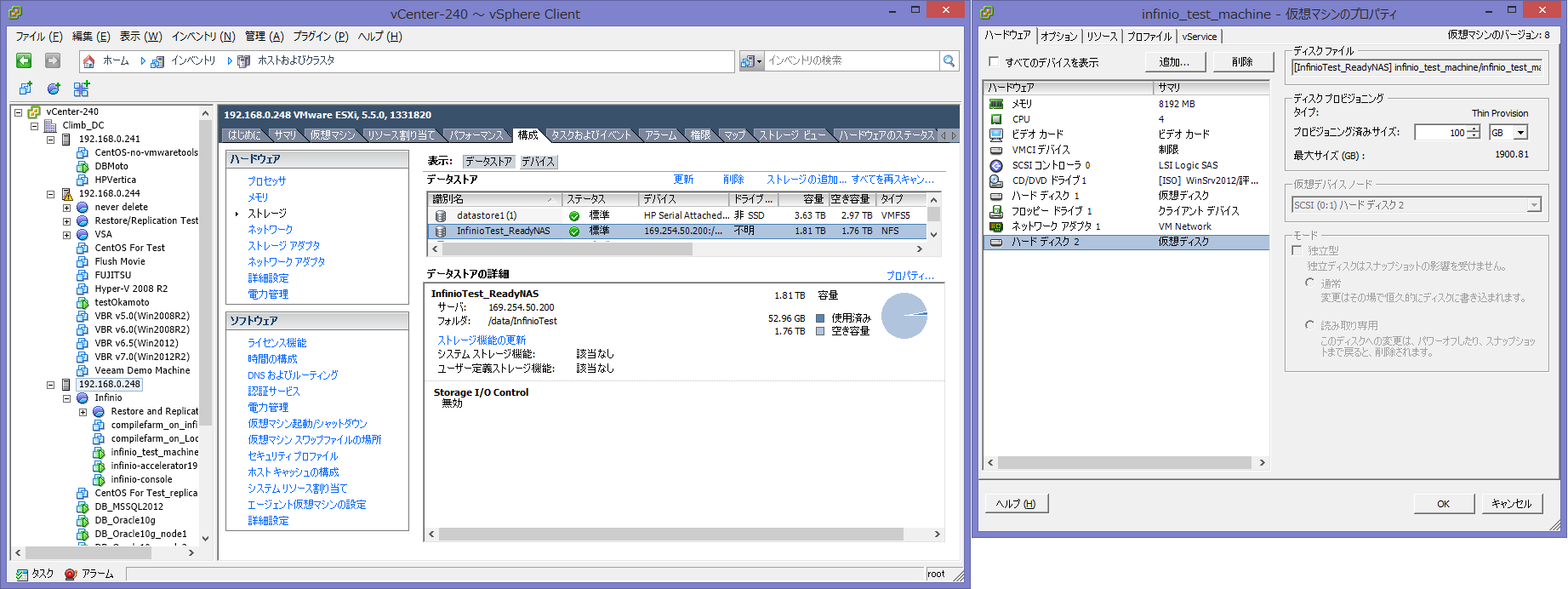
Task: Switch datastore view to データストア toggle
Action: coord(488,161)
